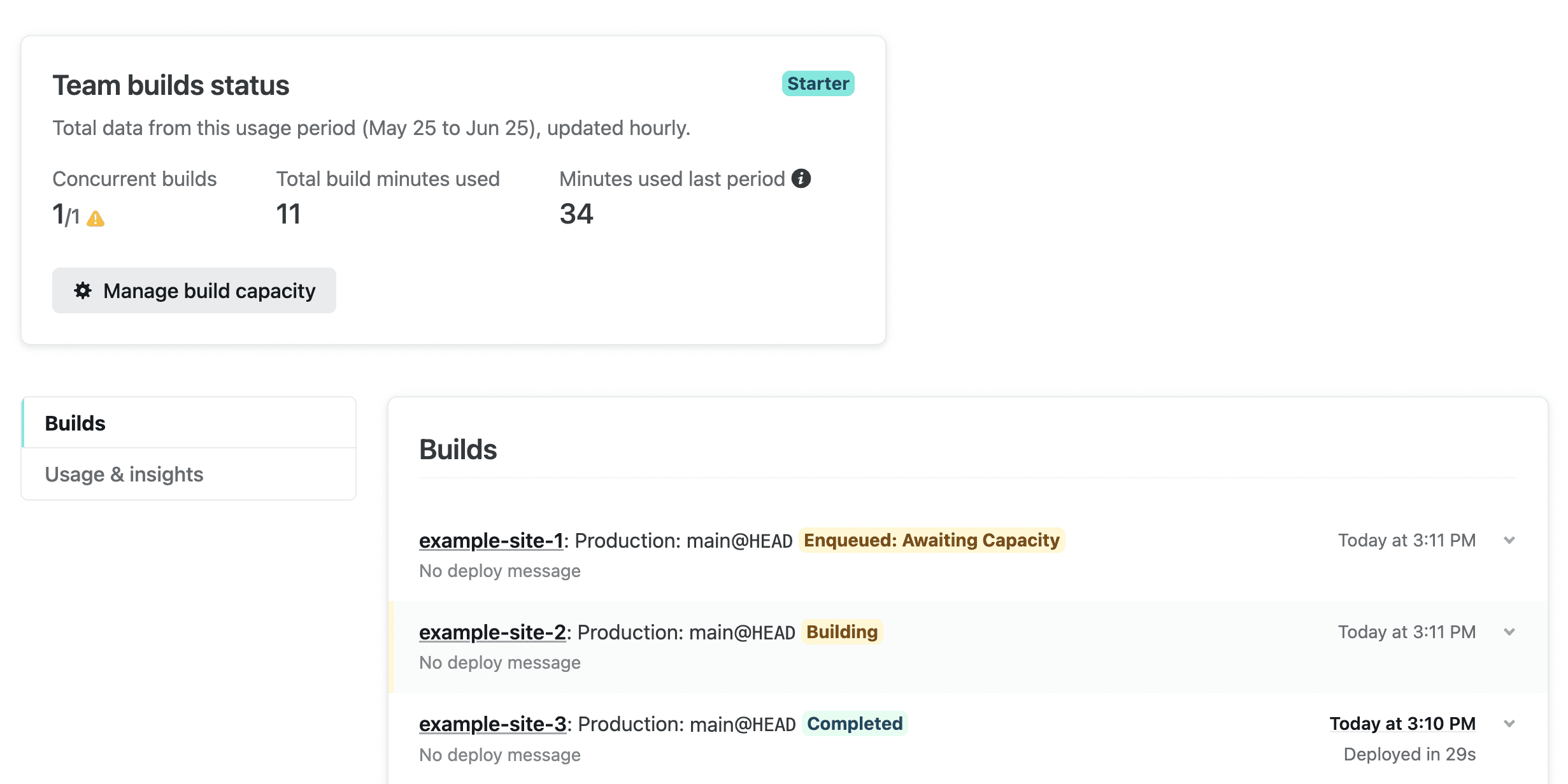The image size is (1568, 784).
Task: Click the Completed status badge
Action: coord(855,724)
